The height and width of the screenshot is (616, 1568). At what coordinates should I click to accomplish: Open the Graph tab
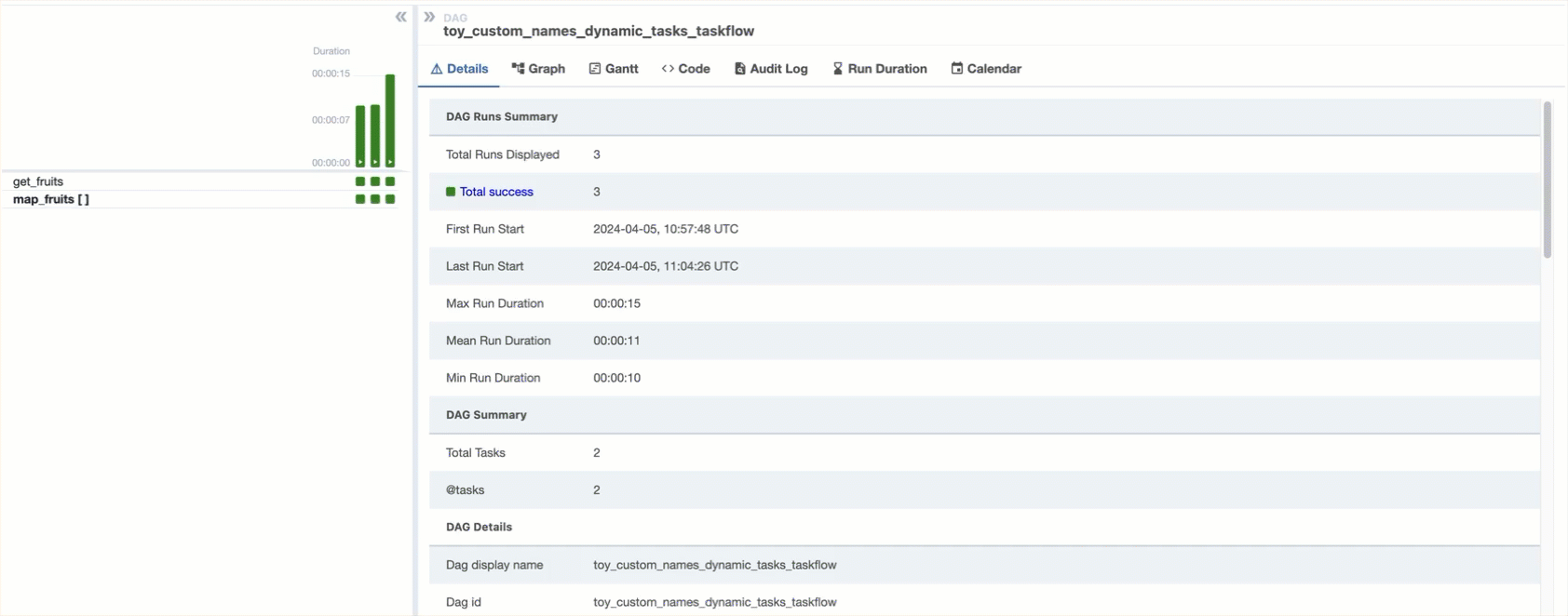tap(538, 69)
